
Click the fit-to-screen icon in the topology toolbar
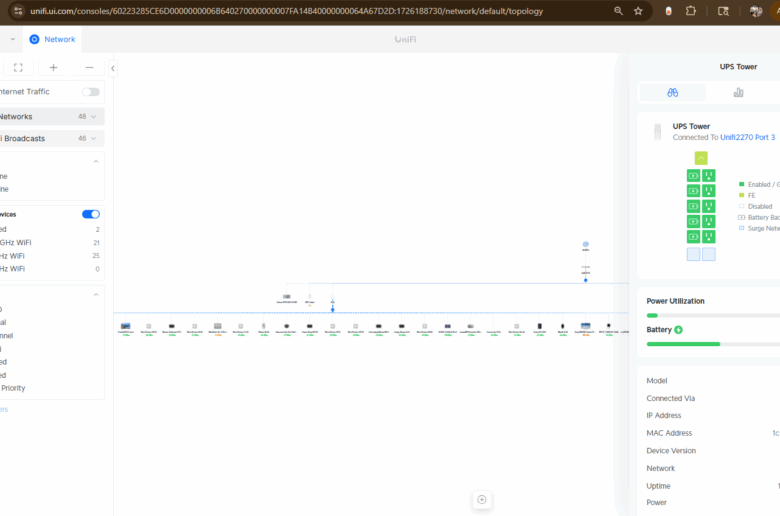tap(18, 68)
